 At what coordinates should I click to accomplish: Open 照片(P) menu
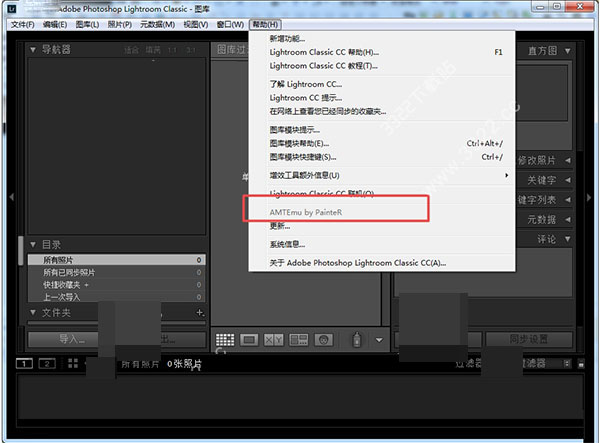pyautogui.click(x=119, y=25)
